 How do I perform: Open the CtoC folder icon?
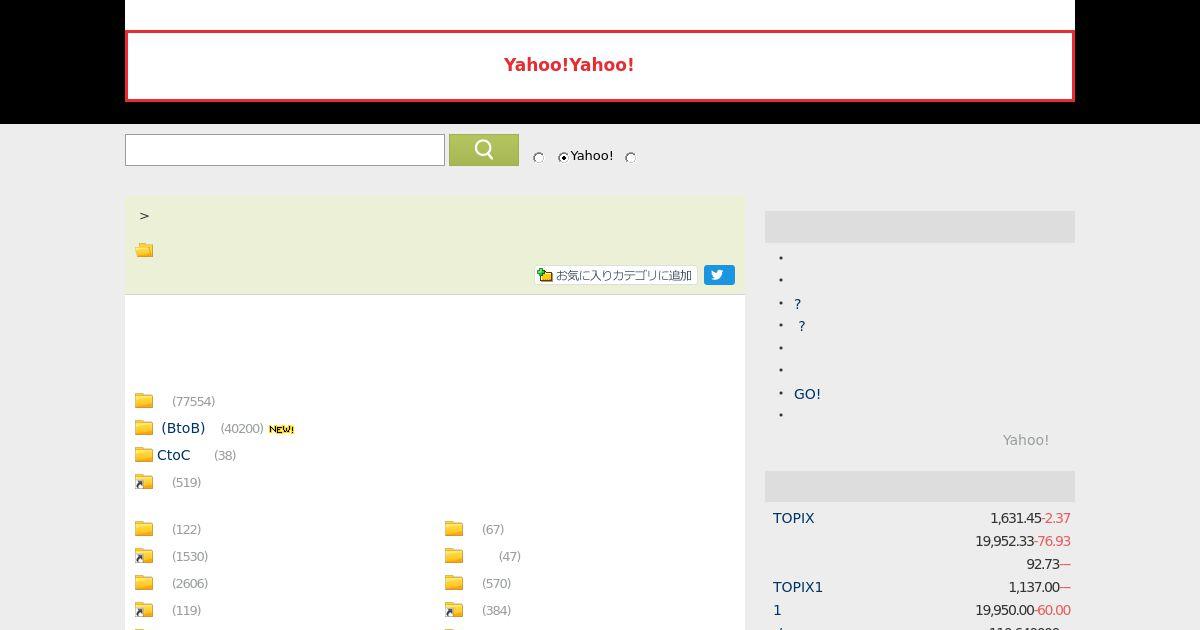click(144, 455)
